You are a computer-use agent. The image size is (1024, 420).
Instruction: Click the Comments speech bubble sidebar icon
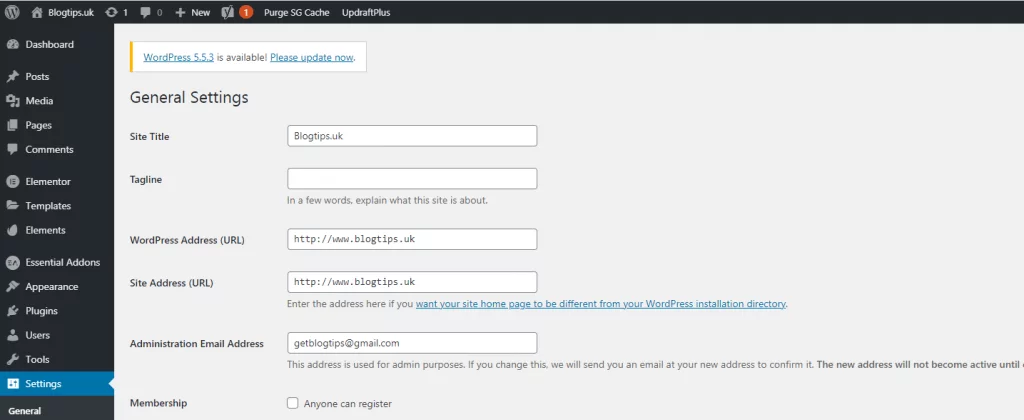point(12,149)
